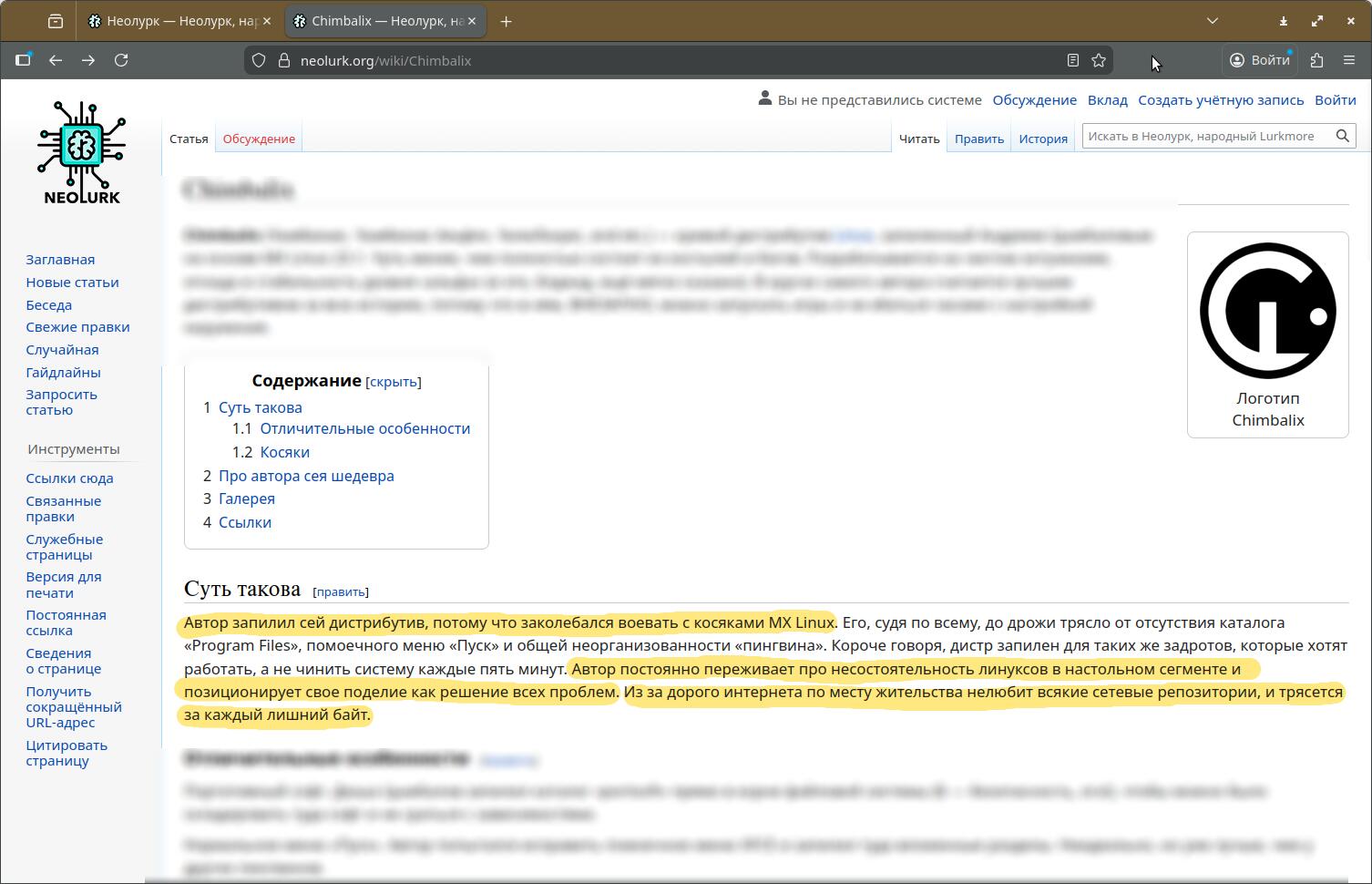Go forward to the next page
This screenshot has height=884, width=1372.
(88, 60)
